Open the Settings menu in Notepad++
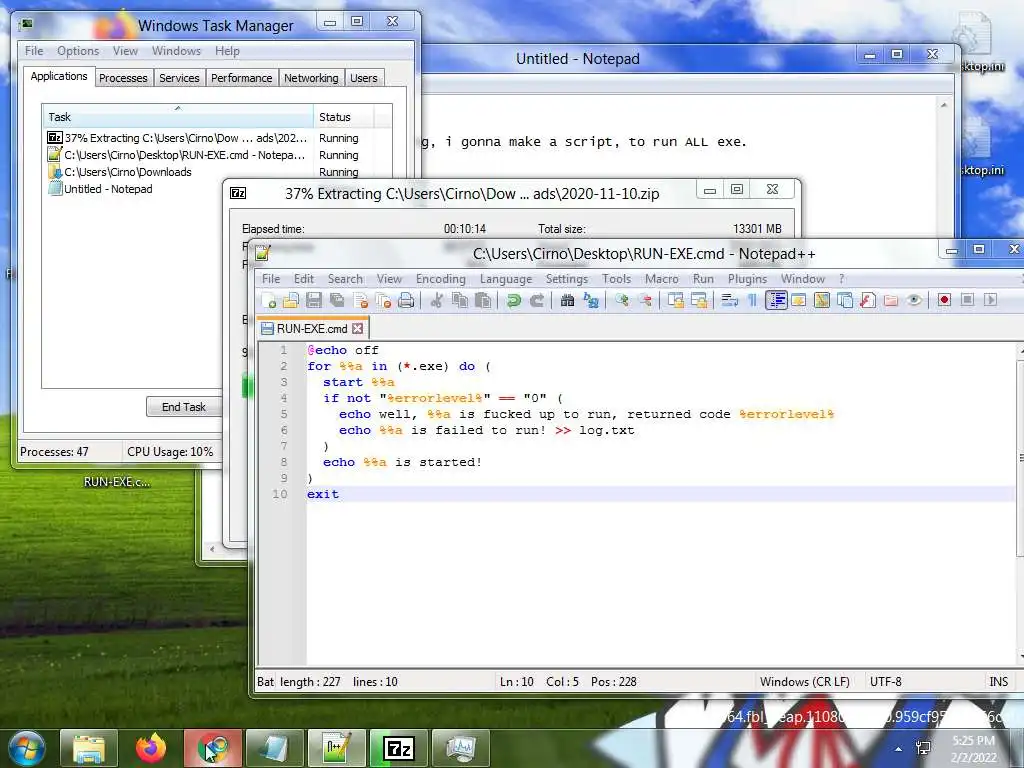Viewport: 1024px width, 768px height. point(566,279)
